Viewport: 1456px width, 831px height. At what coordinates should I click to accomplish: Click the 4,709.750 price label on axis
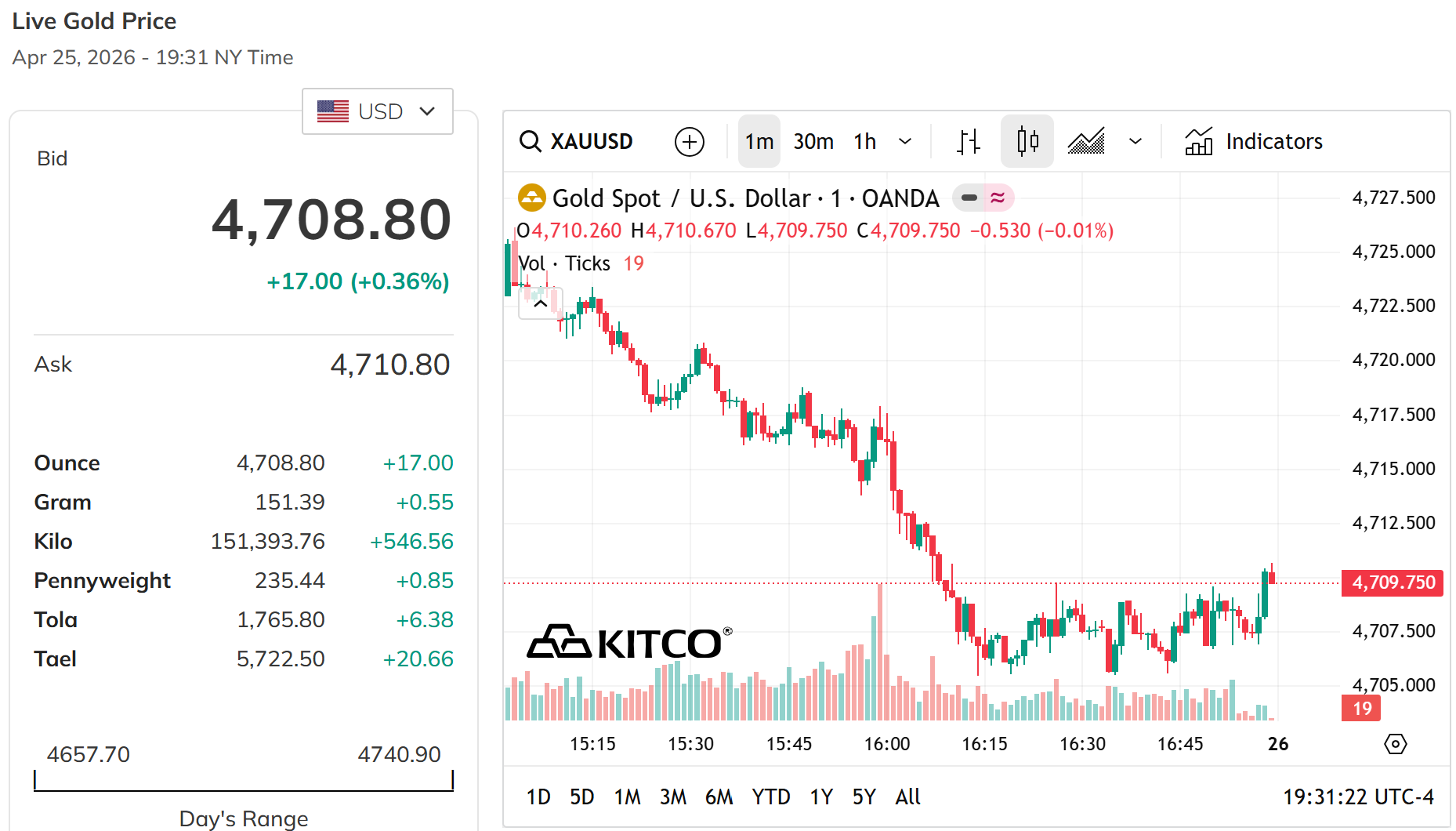[x=1392, y=582]
